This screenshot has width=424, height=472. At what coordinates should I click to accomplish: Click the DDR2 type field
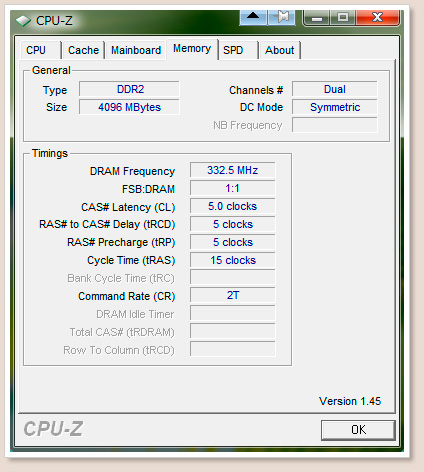pos(129,89)
